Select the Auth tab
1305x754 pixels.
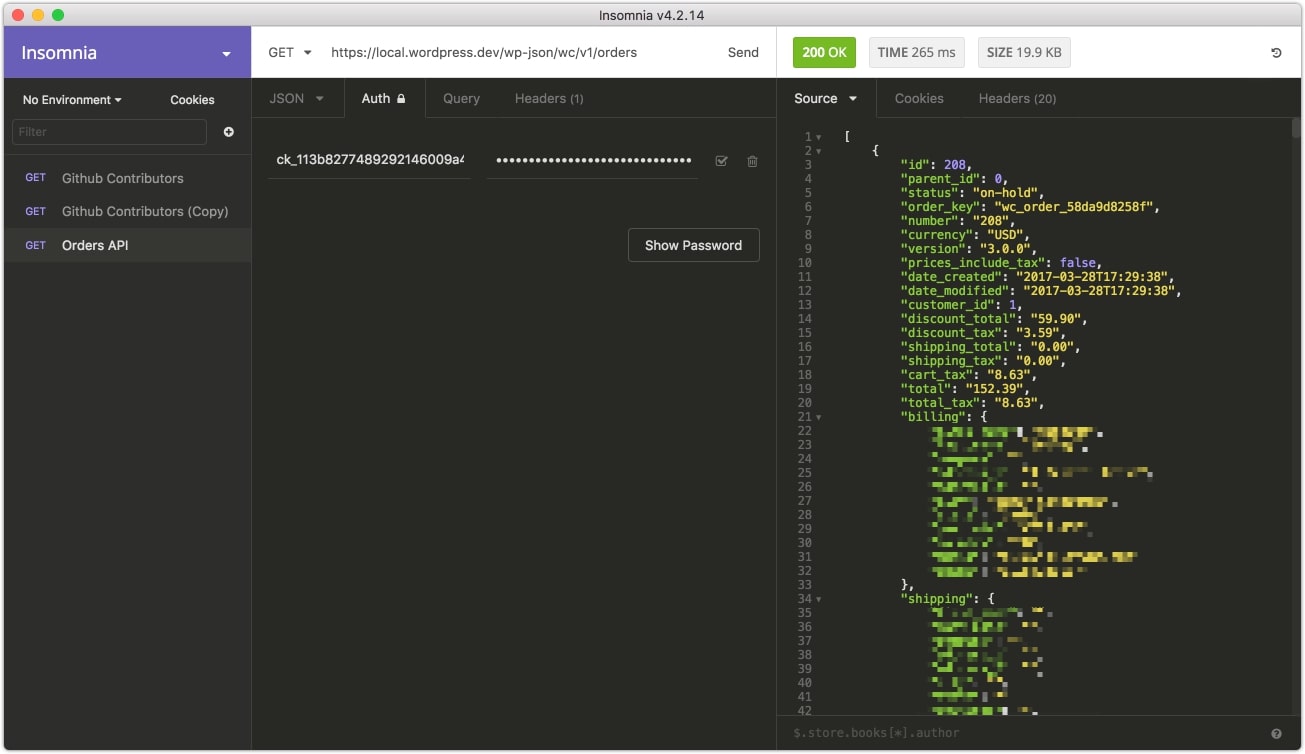(384, 98)
